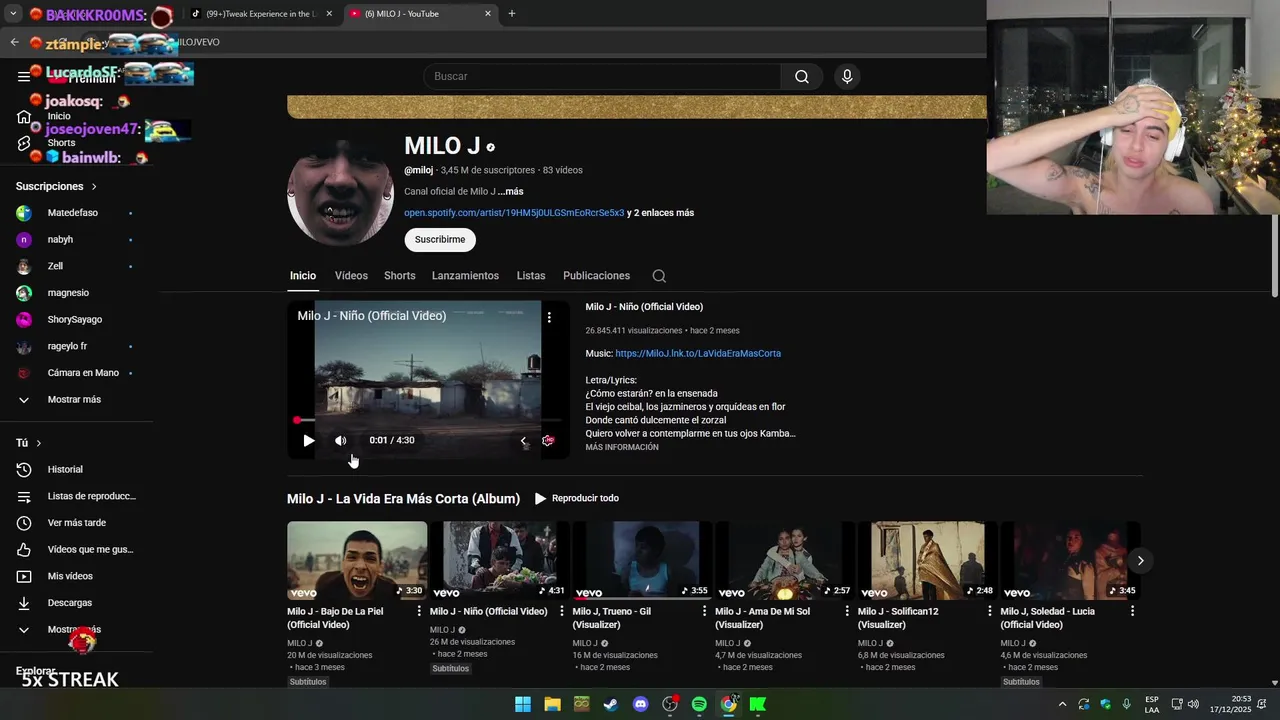Expand 'y 2 enlaces más' channel links
The width and height of the screenshot is (1280, 720).
coord(660,213)
